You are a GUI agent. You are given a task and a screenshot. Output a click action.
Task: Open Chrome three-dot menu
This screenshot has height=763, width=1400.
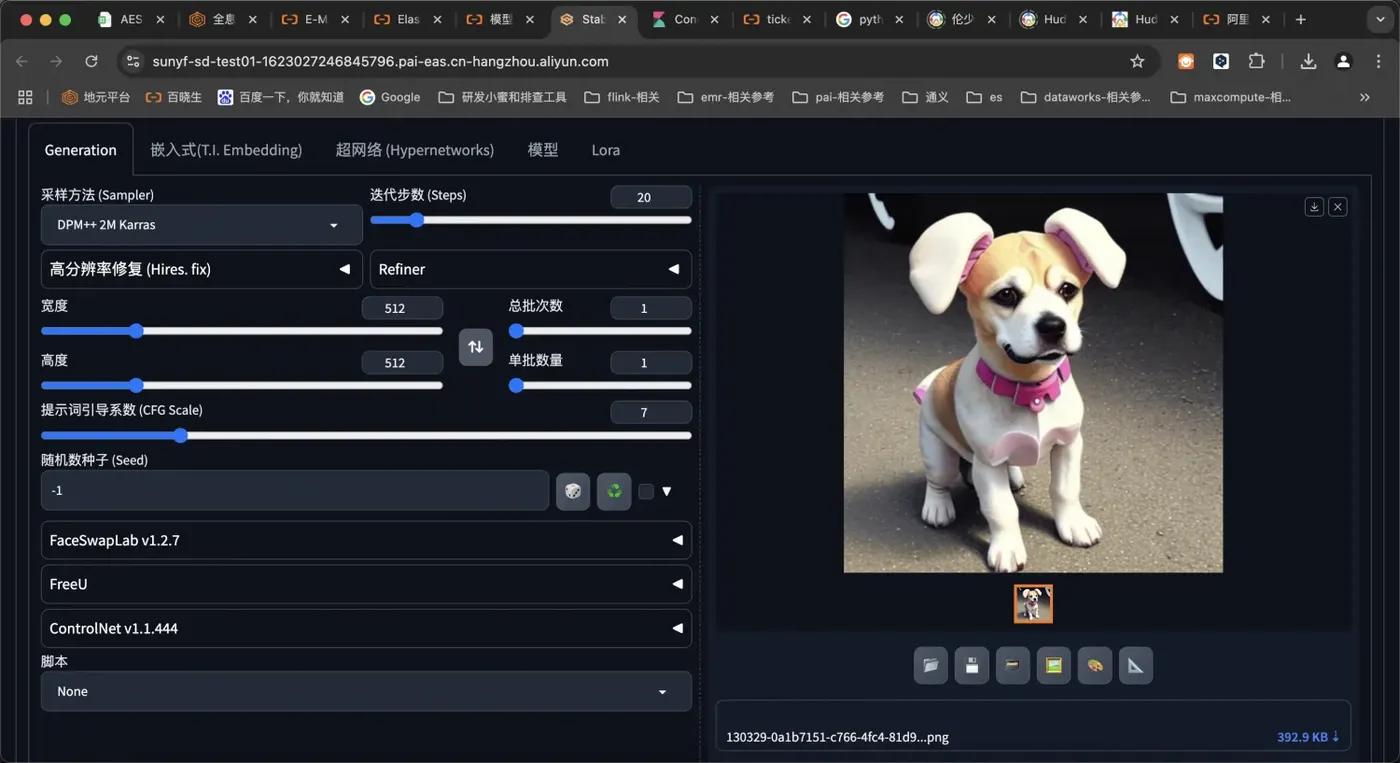[1377, 61]
